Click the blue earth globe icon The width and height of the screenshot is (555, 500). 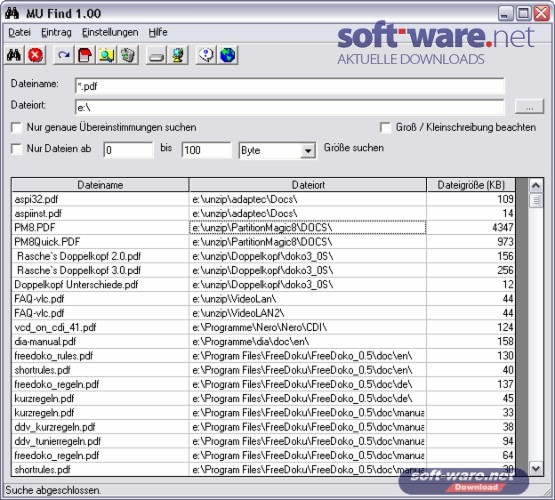point(227,55)
